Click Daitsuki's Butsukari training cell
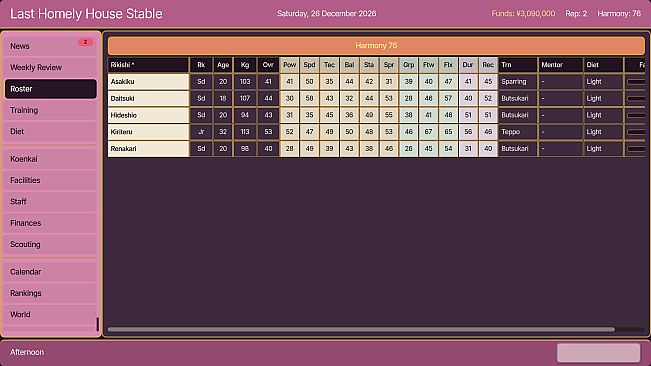This screenshot has height=366, width=651. point(518,98)
